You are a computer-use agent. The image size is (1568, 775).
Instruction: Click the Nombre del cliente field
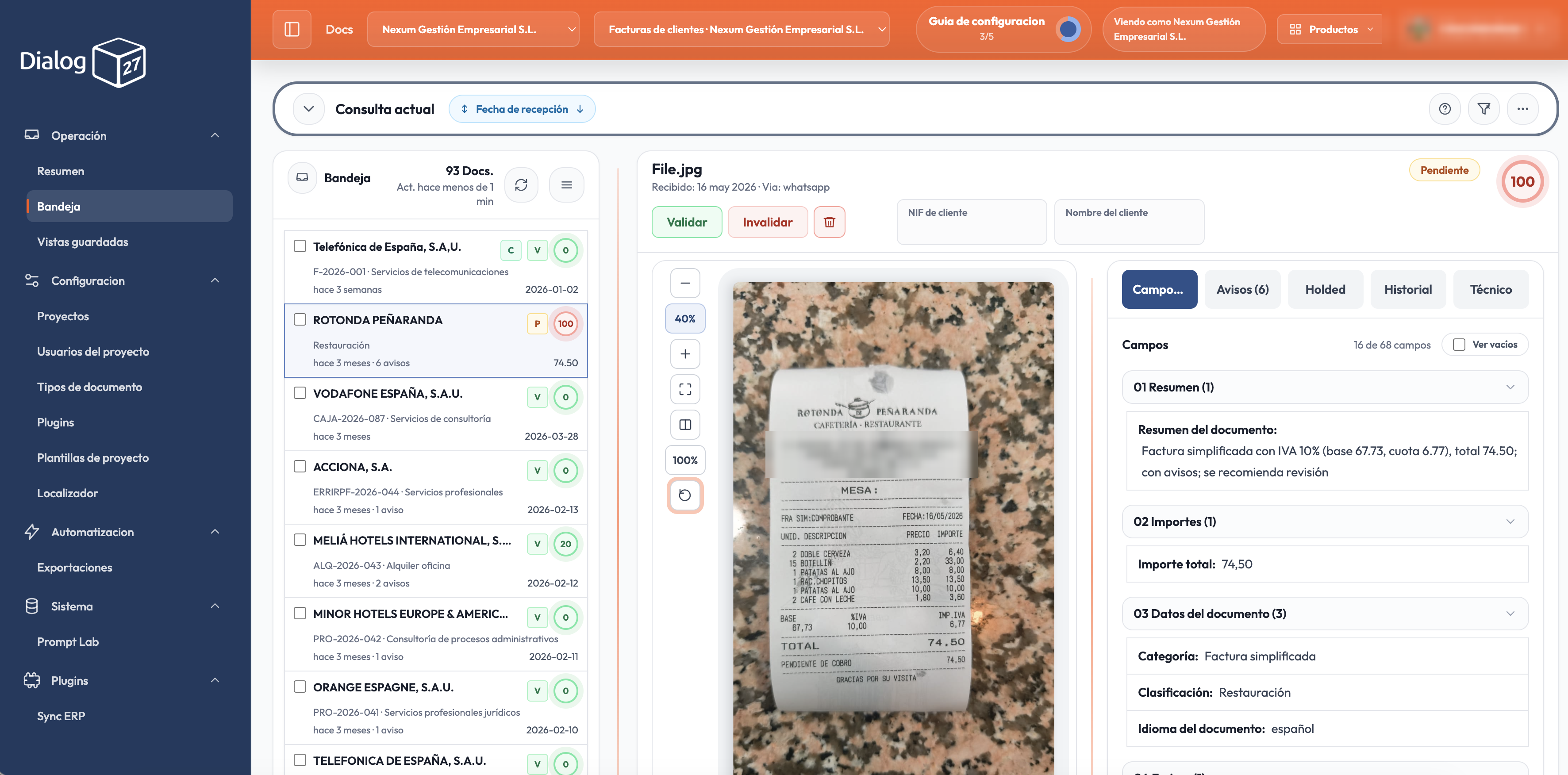pyautogui.click(x=1129, y=222)
